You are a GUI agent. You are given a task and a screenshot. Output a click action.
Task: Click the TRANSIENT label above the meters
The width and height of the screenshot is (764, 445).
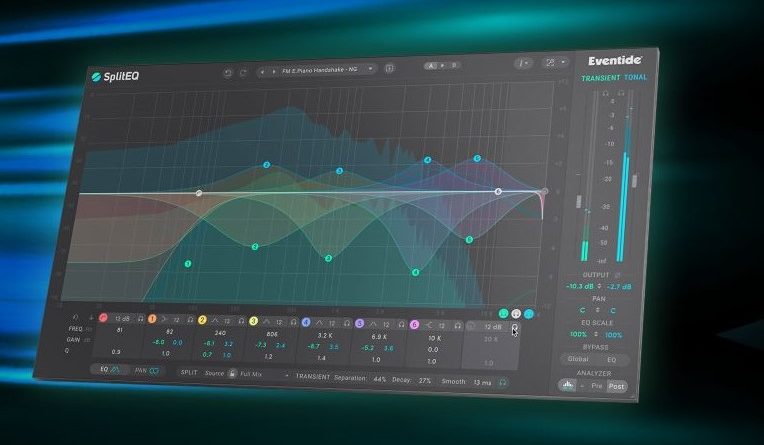[600, 78]
